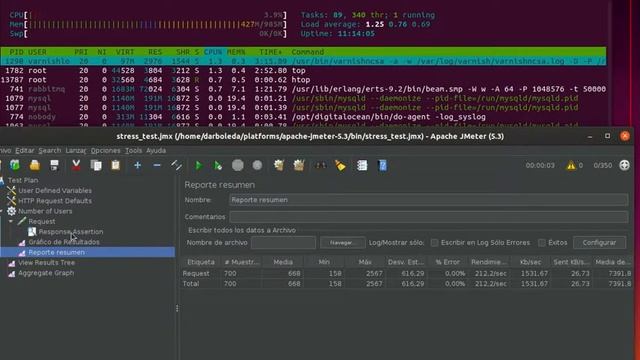Select the rabbitmq process row in htop
The height and width of the screenshot is (360, 640).
tap(303, 89)
